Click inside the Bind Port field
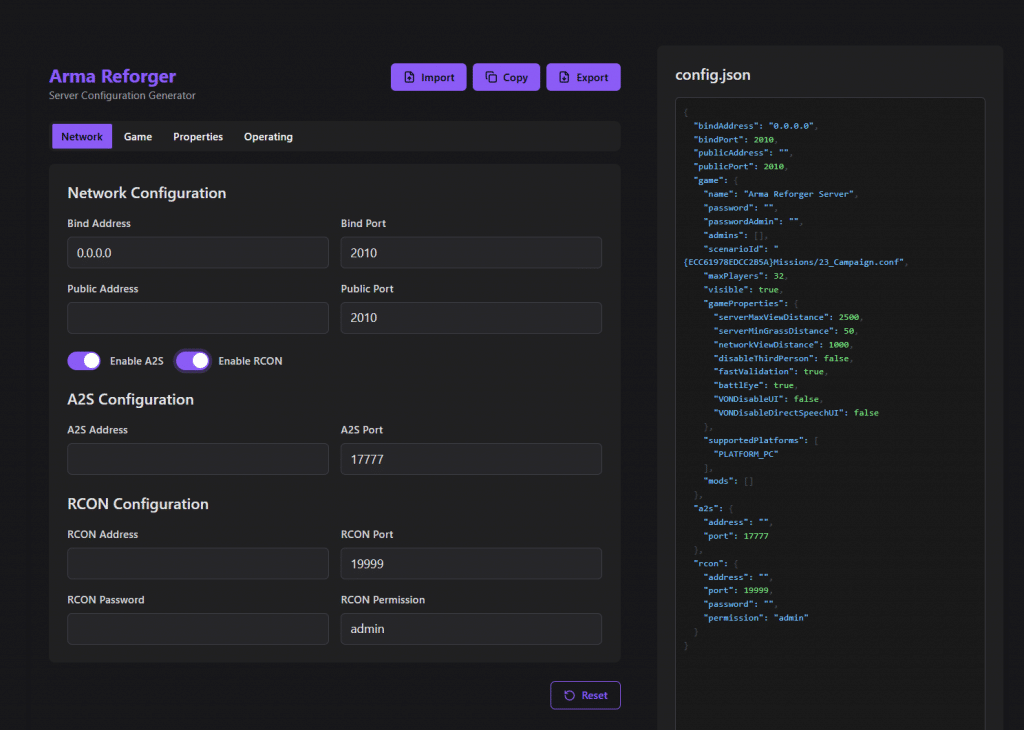1024x730 pixels. [470, 253]
